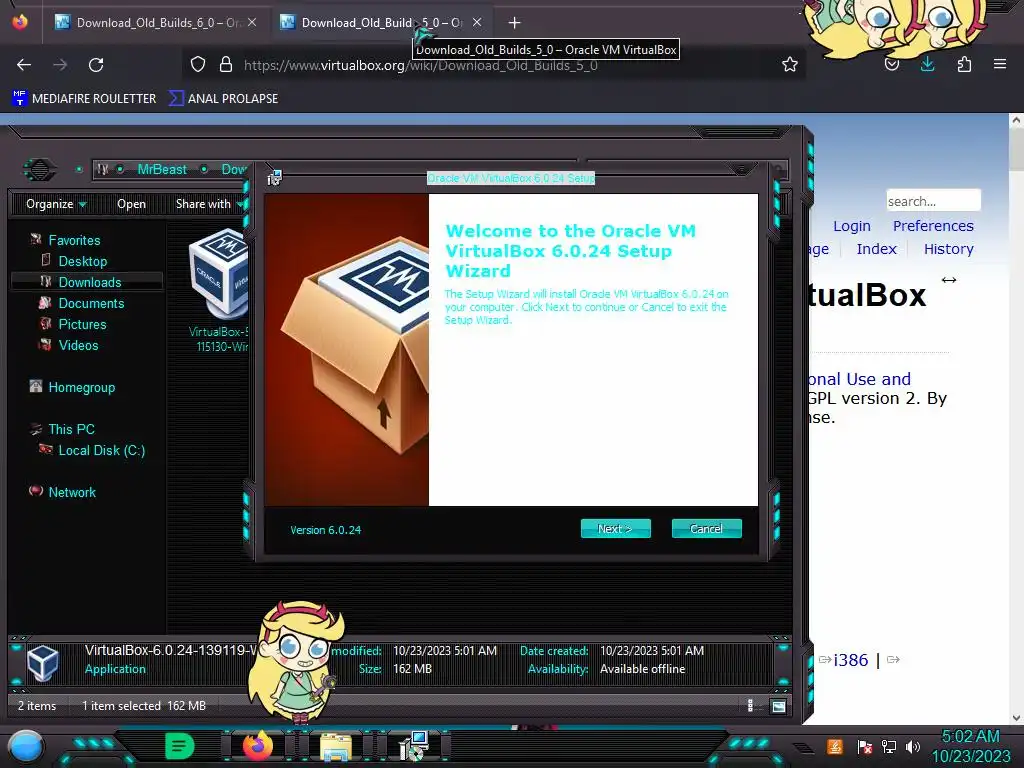The height and width of the screenshot is (768, 1024).
Task: Open Firefox extensions puzzle icon
Action: click(964, 64)
